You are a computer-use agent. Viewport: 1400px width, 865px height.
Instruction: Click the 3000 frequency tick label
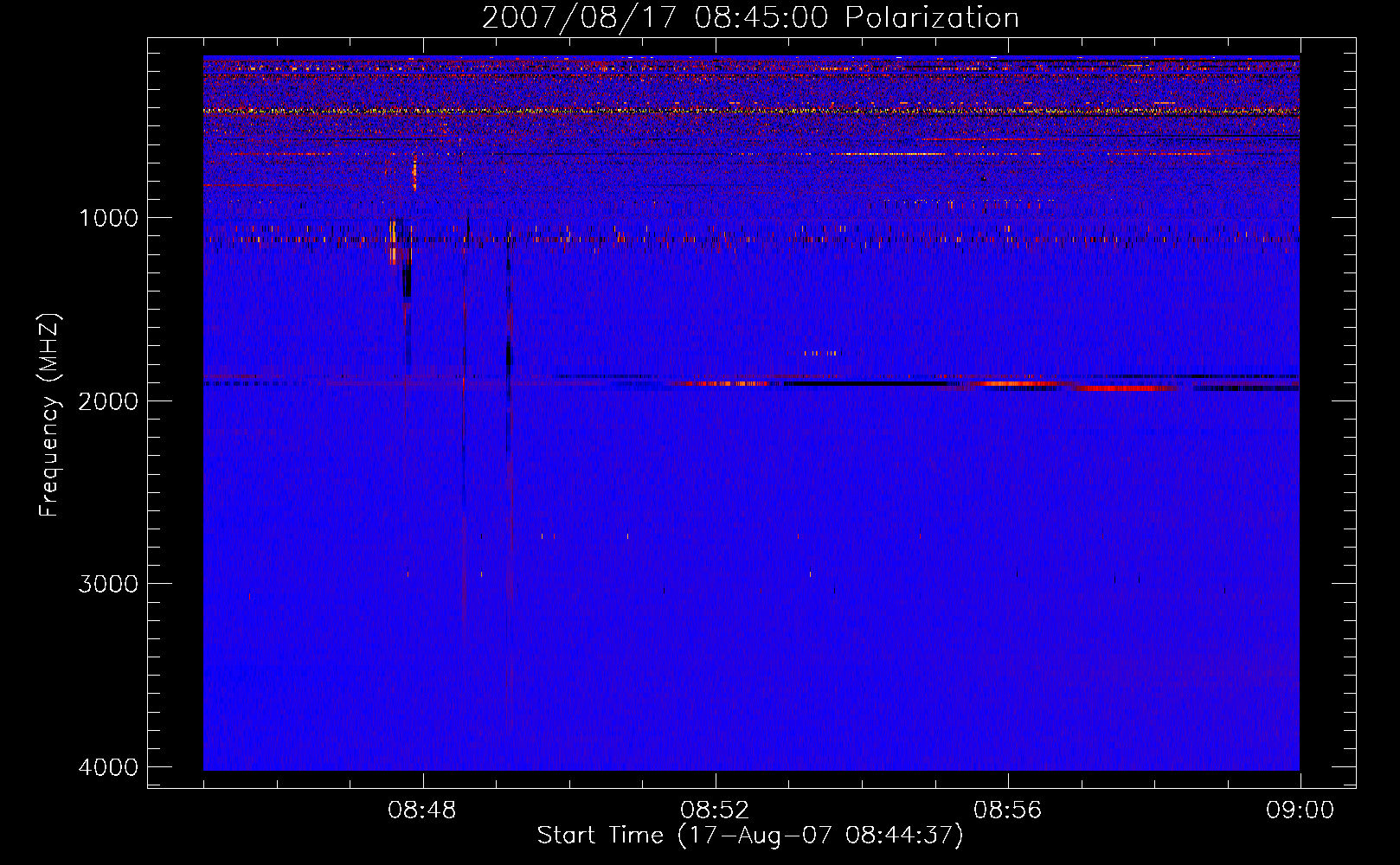click(x=108, y=584)
